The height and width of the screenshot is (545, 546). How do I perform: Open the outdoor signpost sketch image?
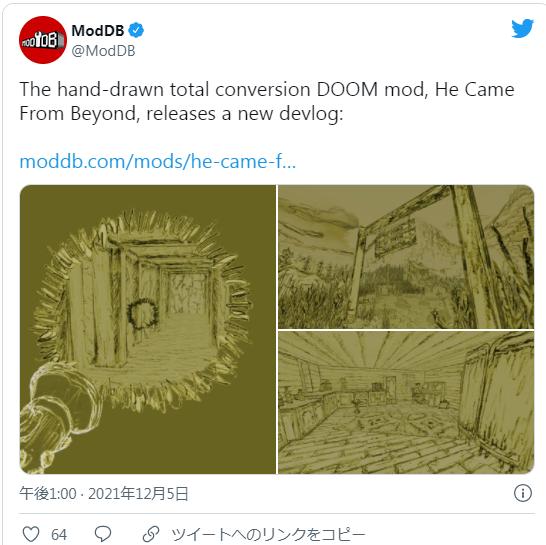(406, 257)
